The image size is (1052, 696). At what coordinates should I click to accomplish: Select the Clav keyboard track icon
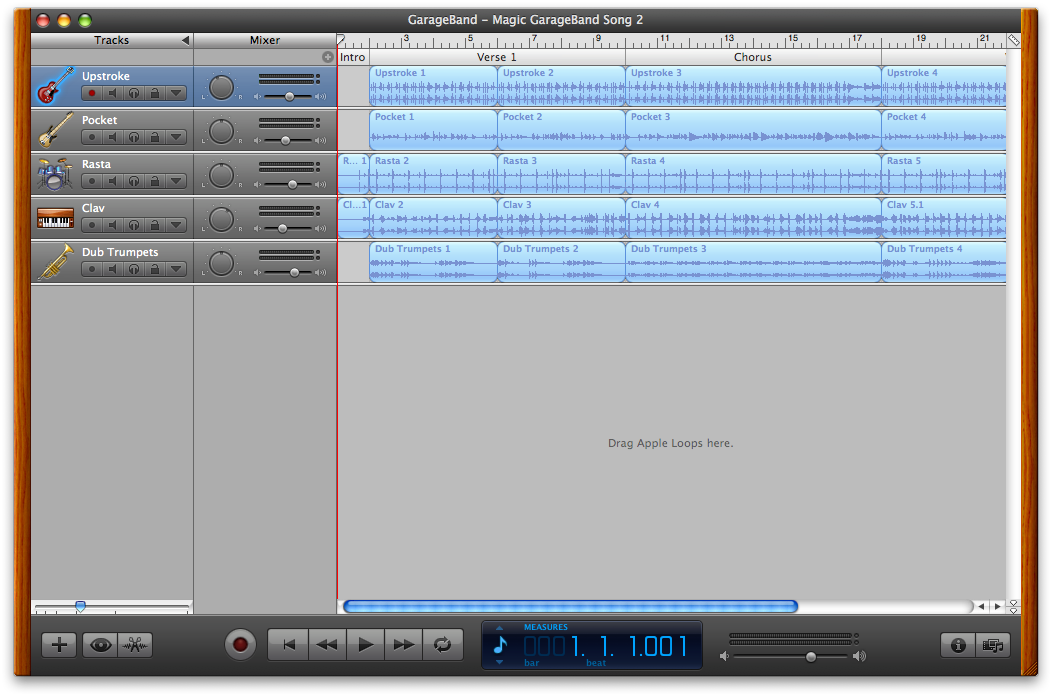coord(55,218)
